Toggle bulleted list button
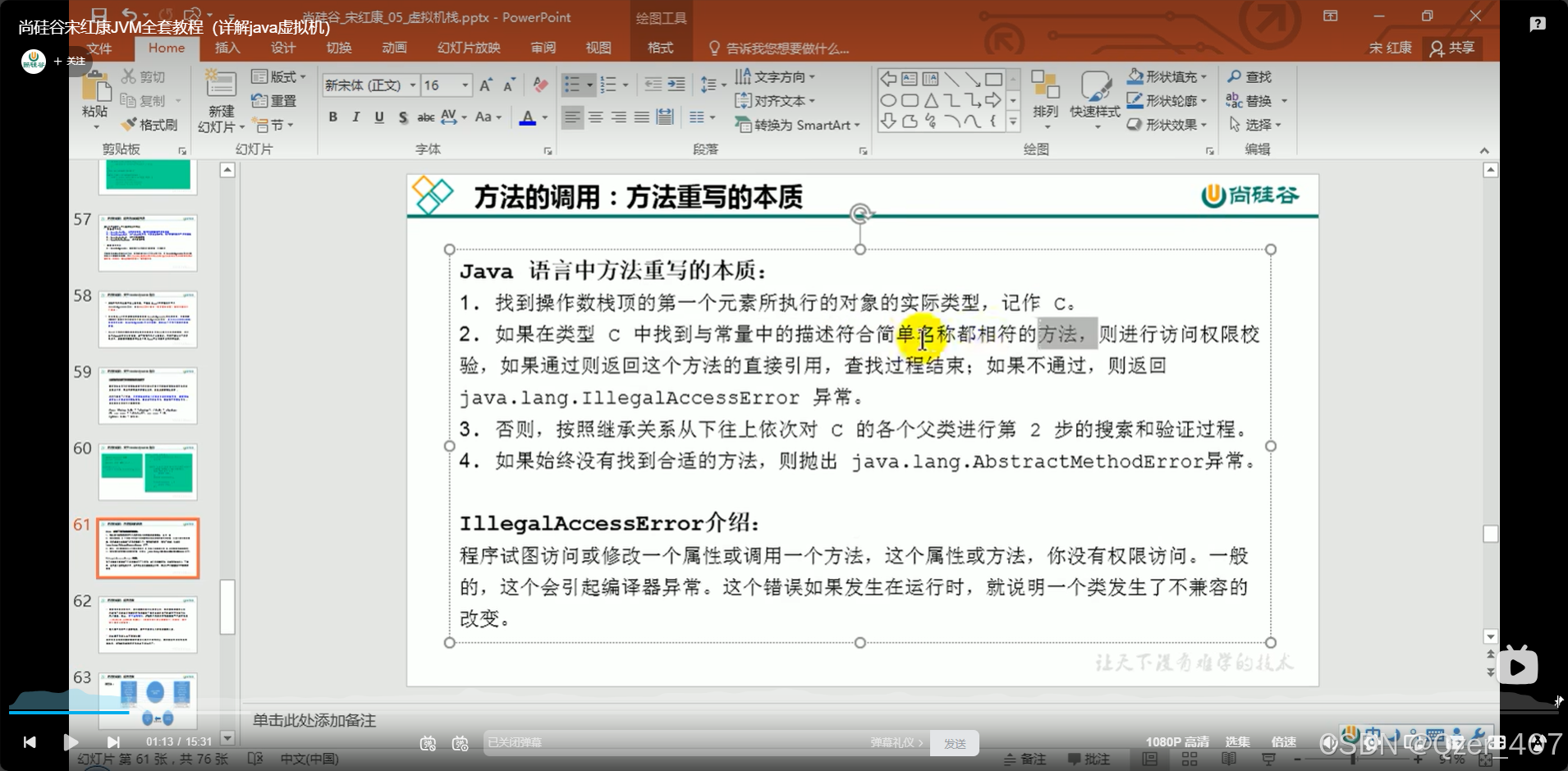Viewport: 1568px width, 771px height. click(573, 85)
